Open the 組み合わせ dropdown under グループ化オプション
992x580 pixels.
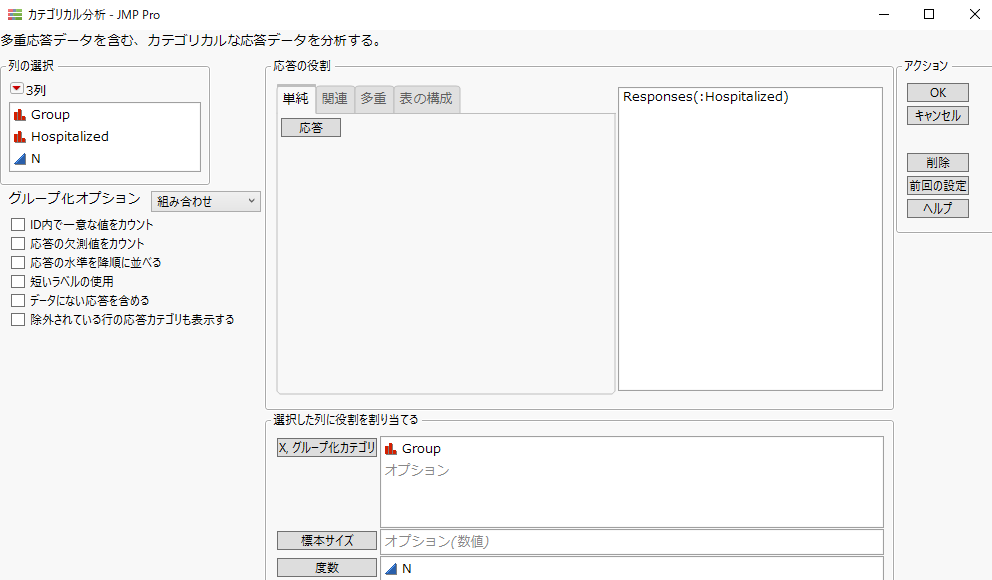(x=205, y=200)
